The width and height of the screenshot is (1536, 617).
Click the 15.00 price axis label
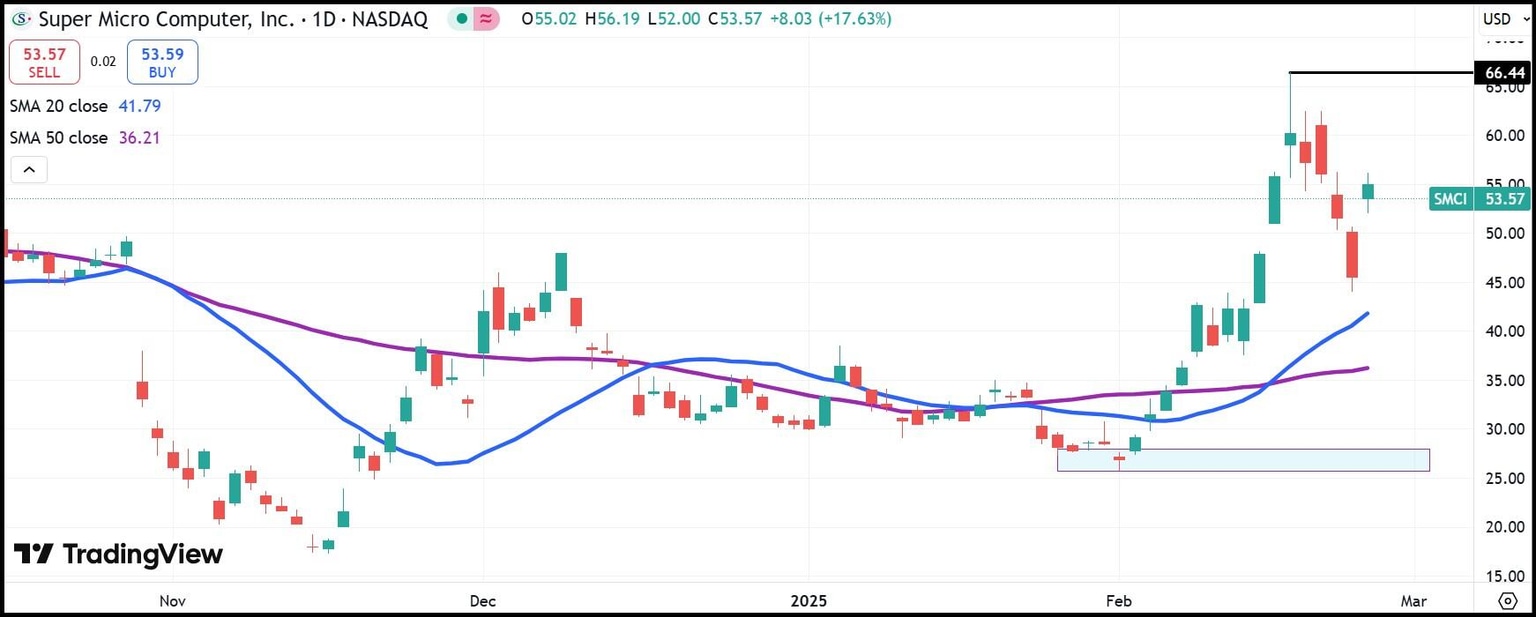click(1503, 577)
